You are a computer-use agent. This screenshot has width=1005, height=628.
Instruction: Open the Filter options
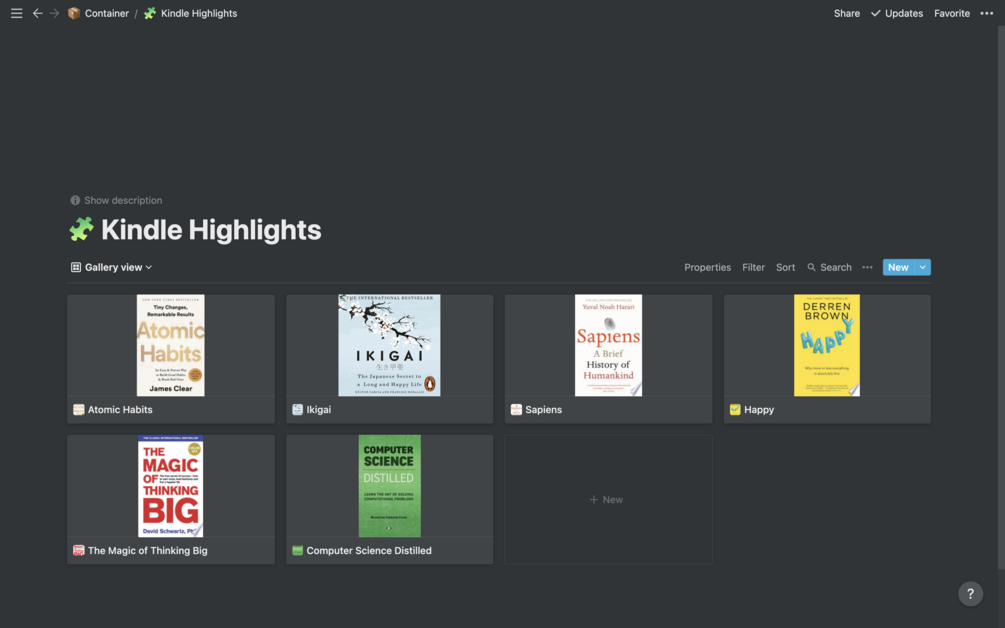(754, 267)
